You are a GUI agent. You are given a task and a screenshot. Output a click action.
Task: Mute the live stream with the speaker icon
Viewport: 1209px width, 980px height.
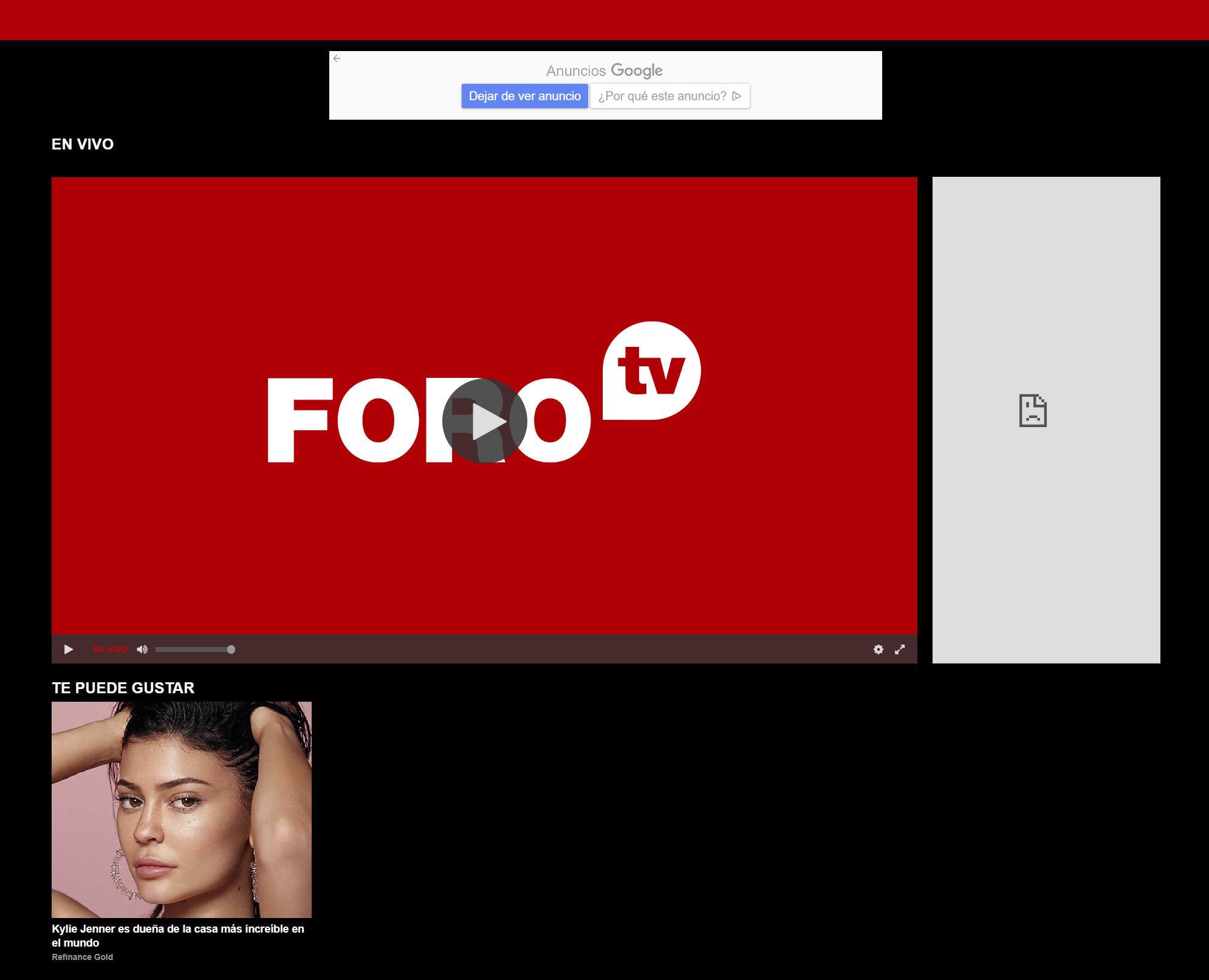[142, 649]
